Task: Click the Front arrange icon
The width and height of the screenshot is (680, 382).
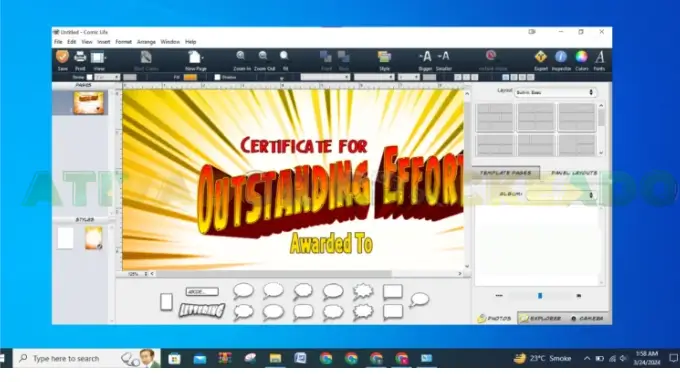Action: click(326, 57)
